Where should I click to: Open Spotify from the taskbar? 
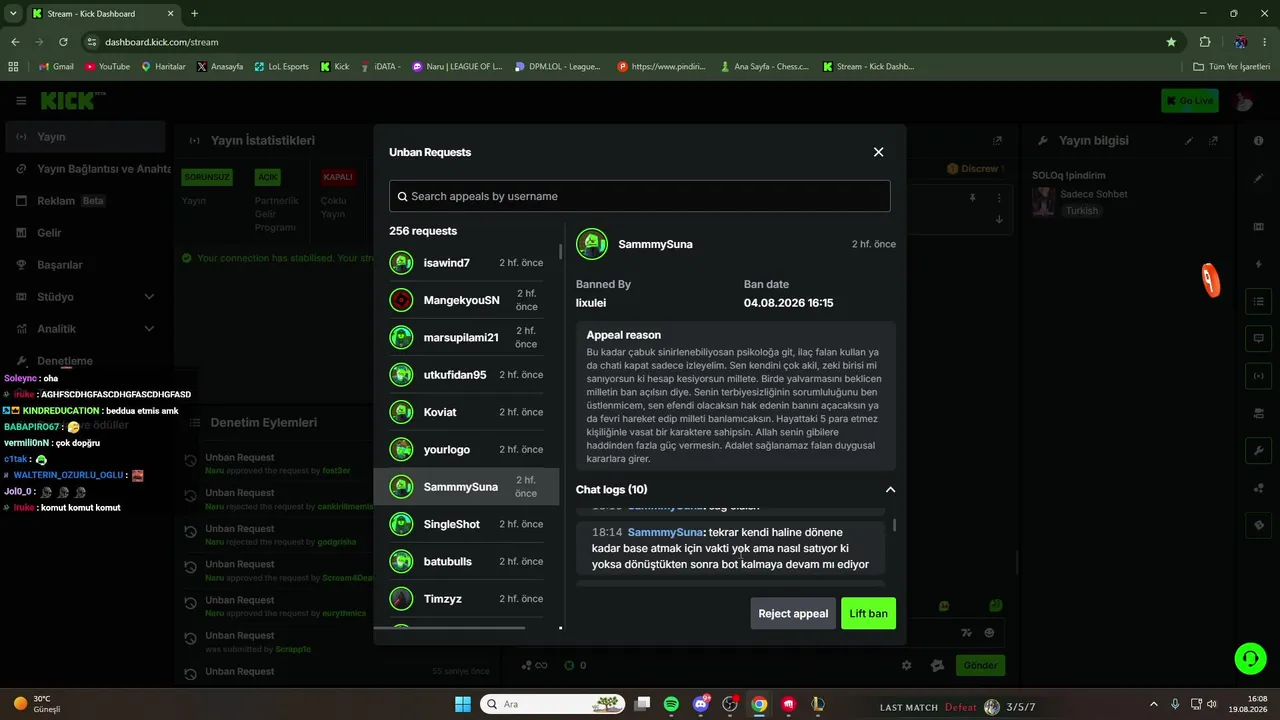point(671,704)
